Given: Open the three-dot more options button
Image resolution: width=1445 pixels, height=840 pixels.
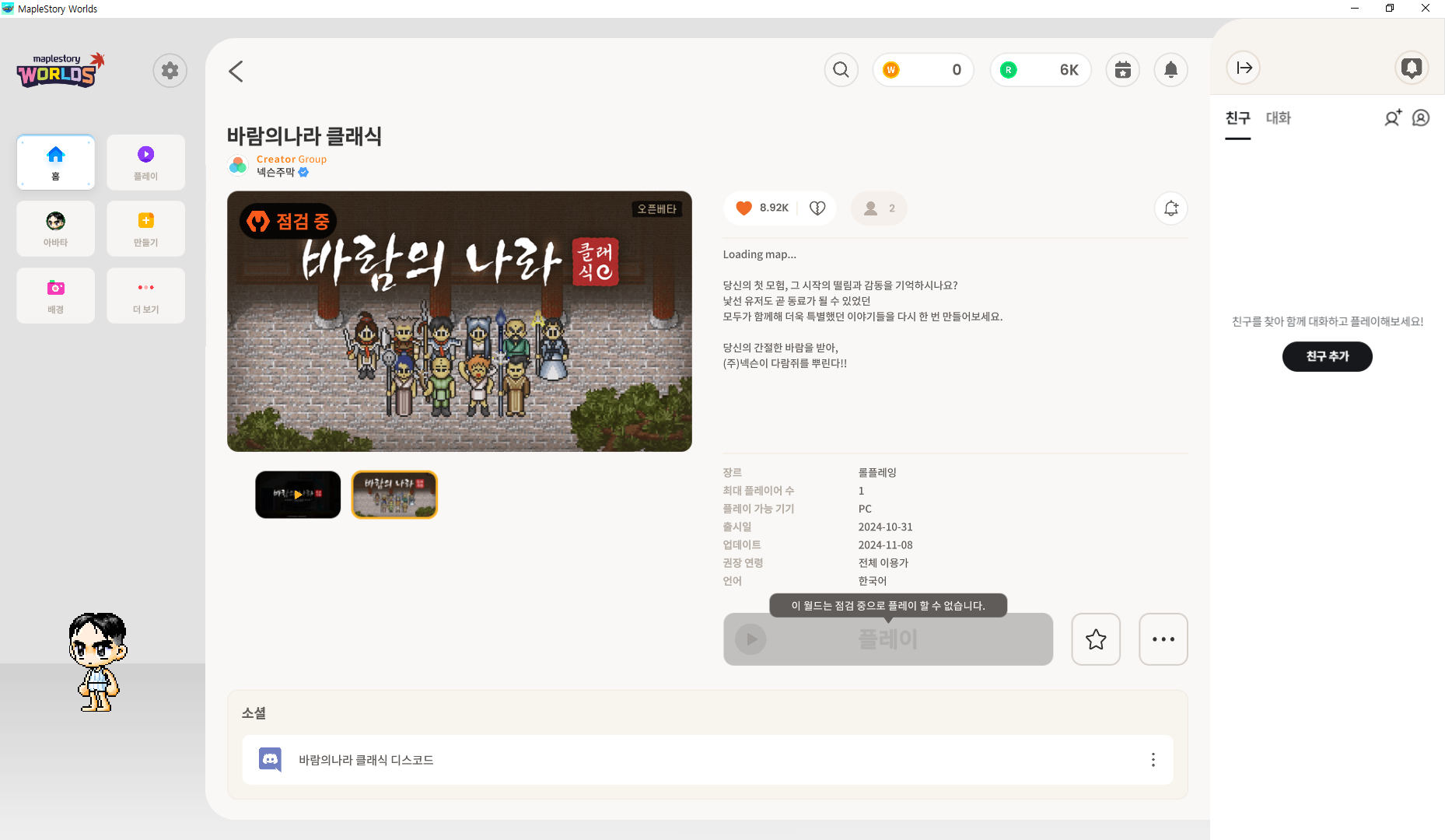Looking at the screenshot, I should tap(1163, 639).
